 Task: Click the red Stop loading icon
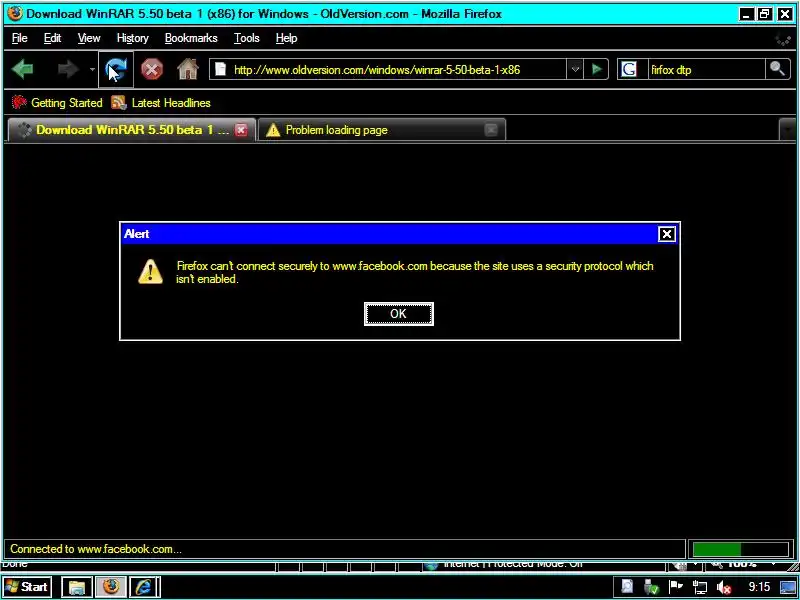(152, 69)
